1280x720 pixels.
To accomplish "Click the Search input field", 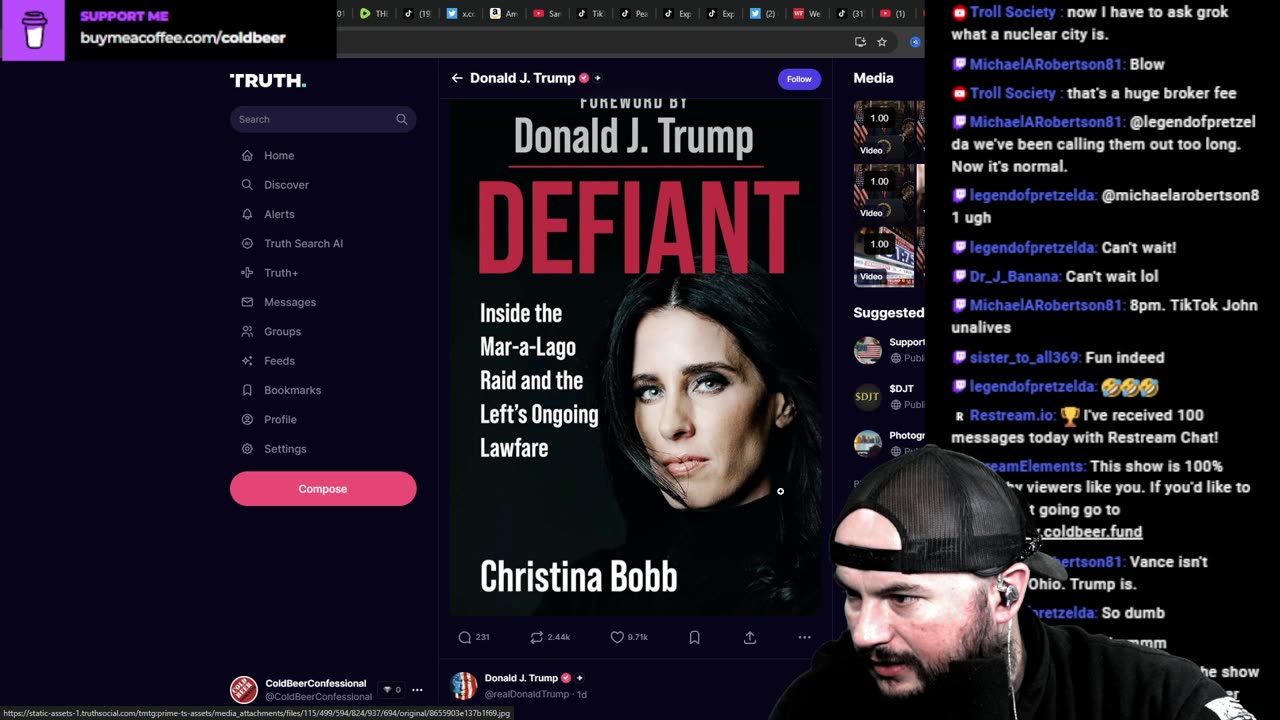I will (323, 119).
